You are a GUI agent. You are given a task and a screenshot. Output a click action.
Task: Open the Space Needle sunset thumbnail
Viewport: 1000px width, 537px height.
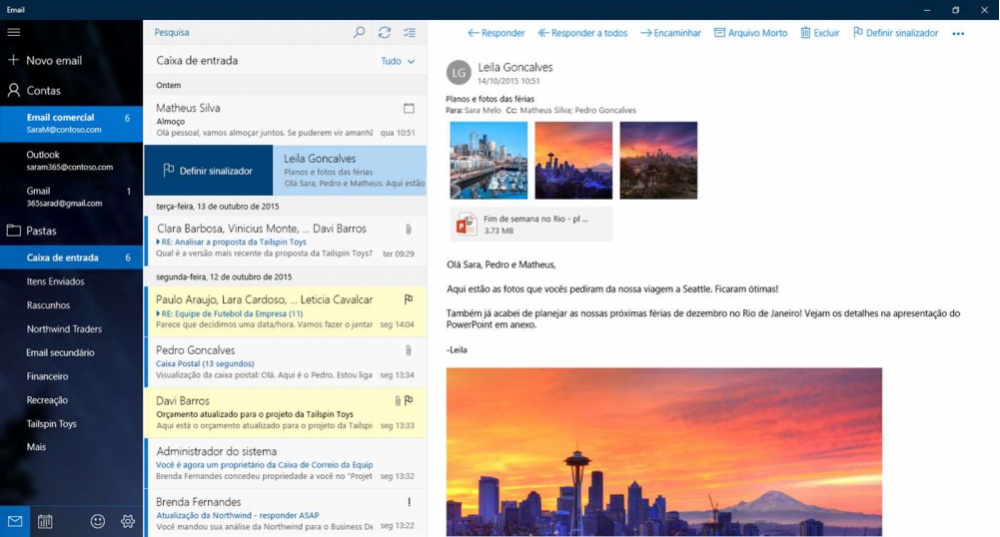tap(573, 160)
